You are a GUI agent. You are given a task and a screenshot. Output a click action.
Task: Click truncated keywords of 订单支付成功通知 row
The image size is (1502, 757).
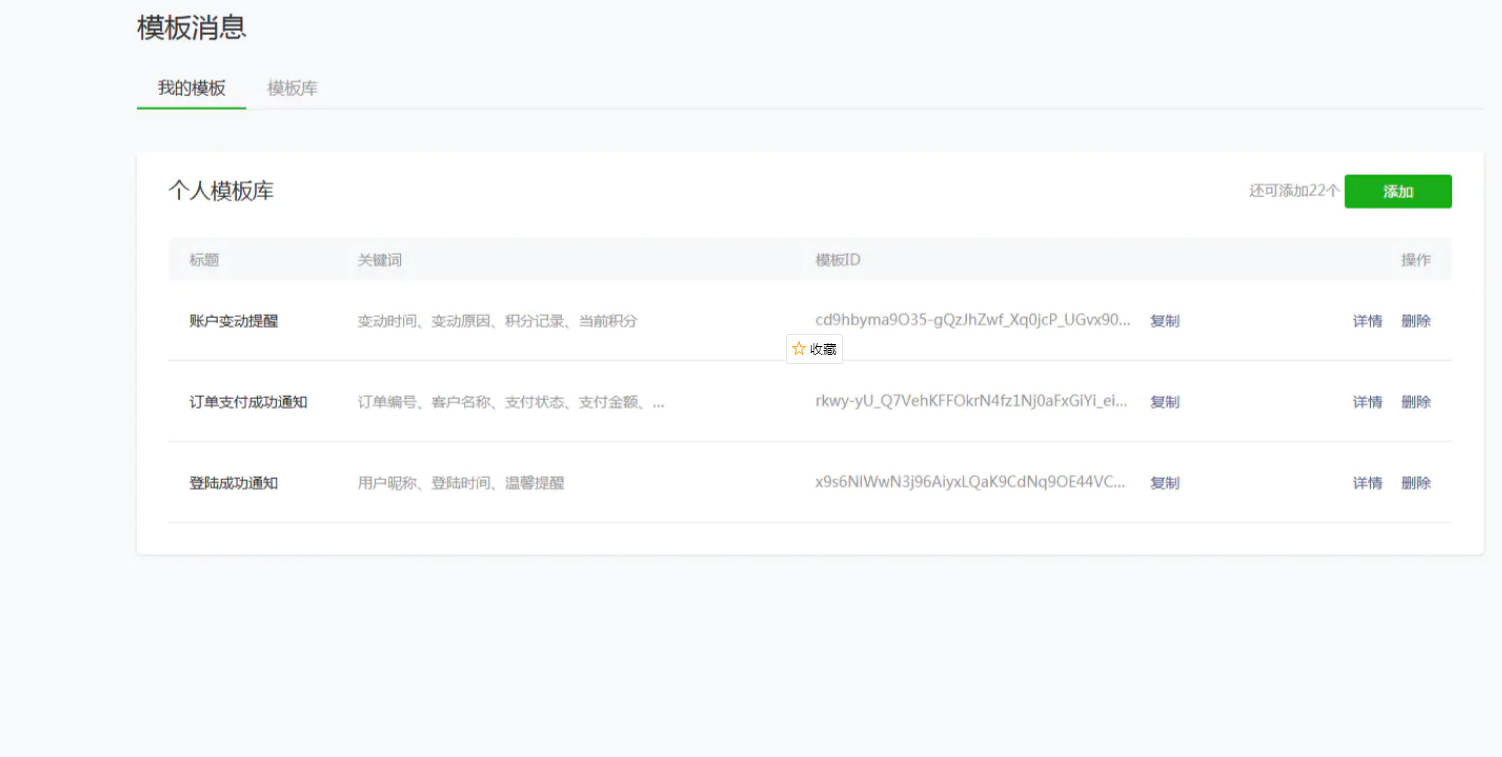[510, 402]
